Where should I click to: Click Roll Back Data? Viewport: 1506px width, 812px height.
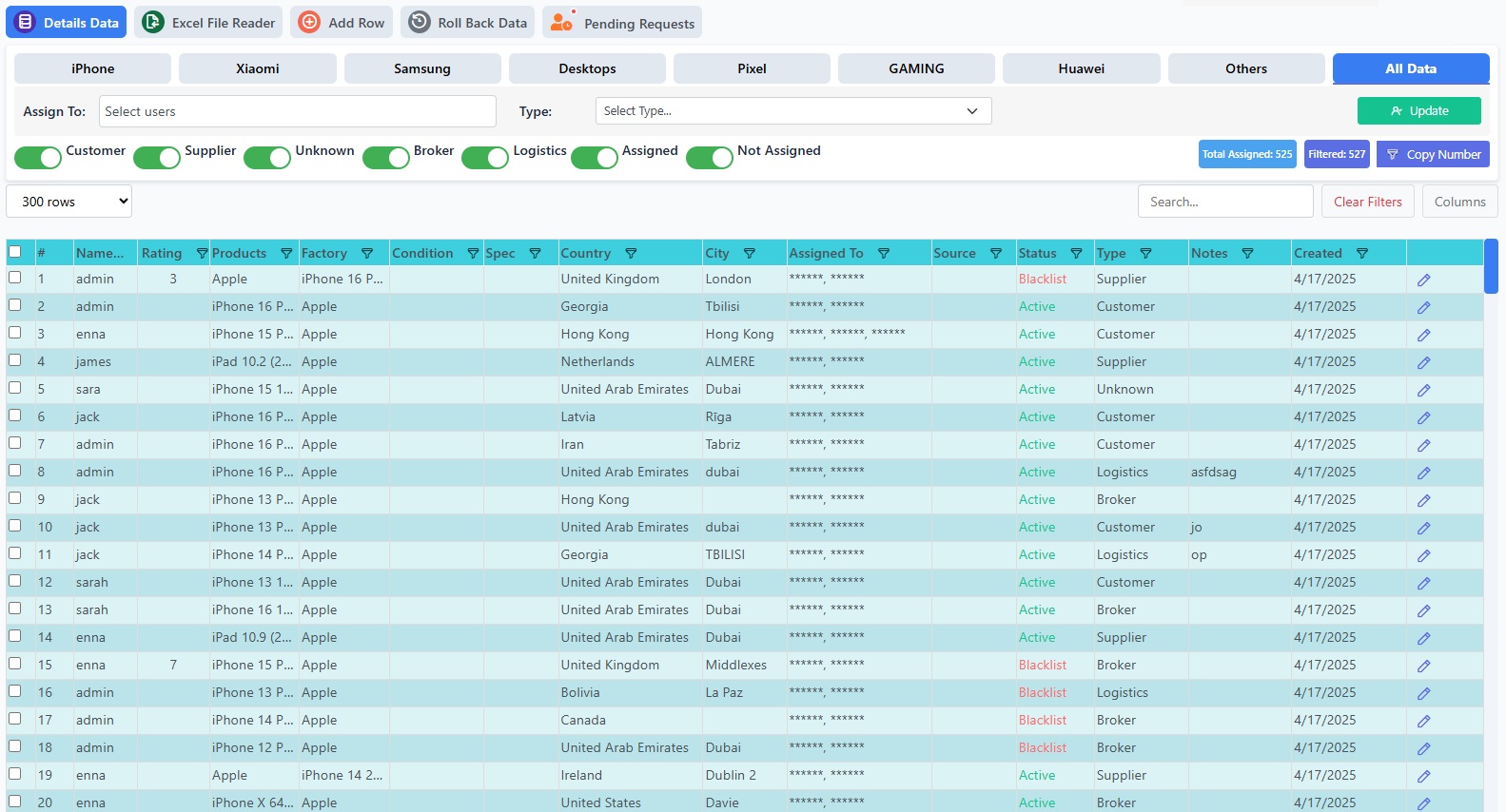point(467,23)
